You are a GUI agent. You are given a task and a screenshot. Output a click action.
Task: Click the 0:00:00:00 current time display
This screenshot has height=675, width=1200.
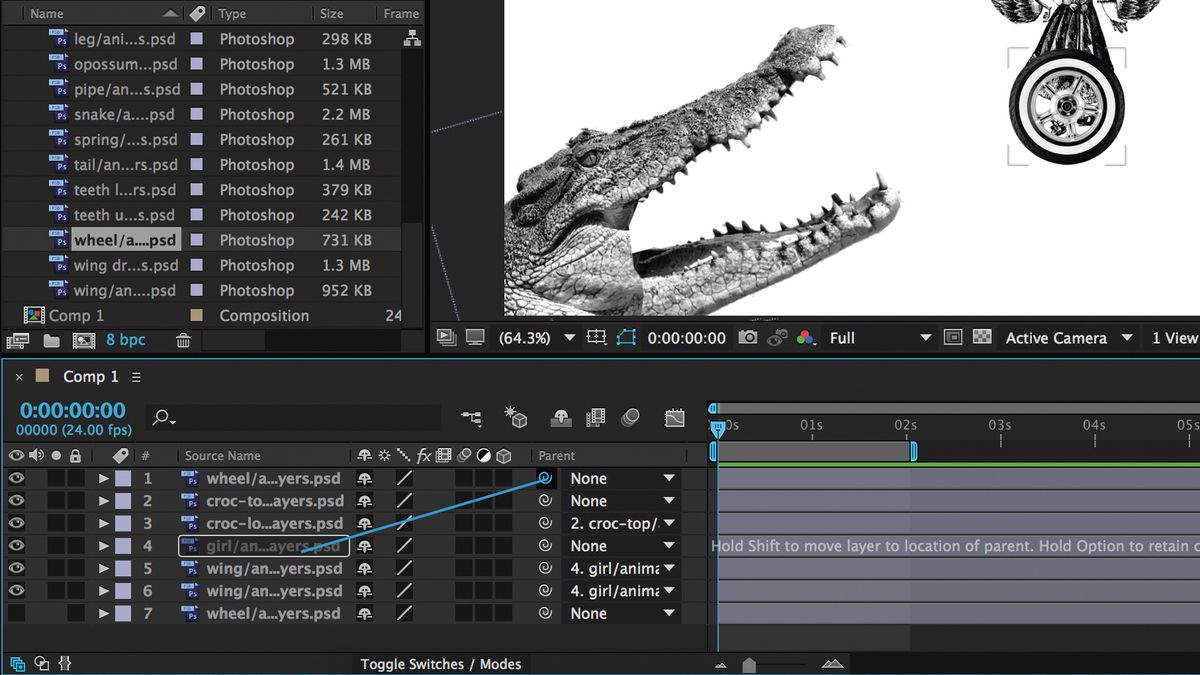click(x=70, y=409)
